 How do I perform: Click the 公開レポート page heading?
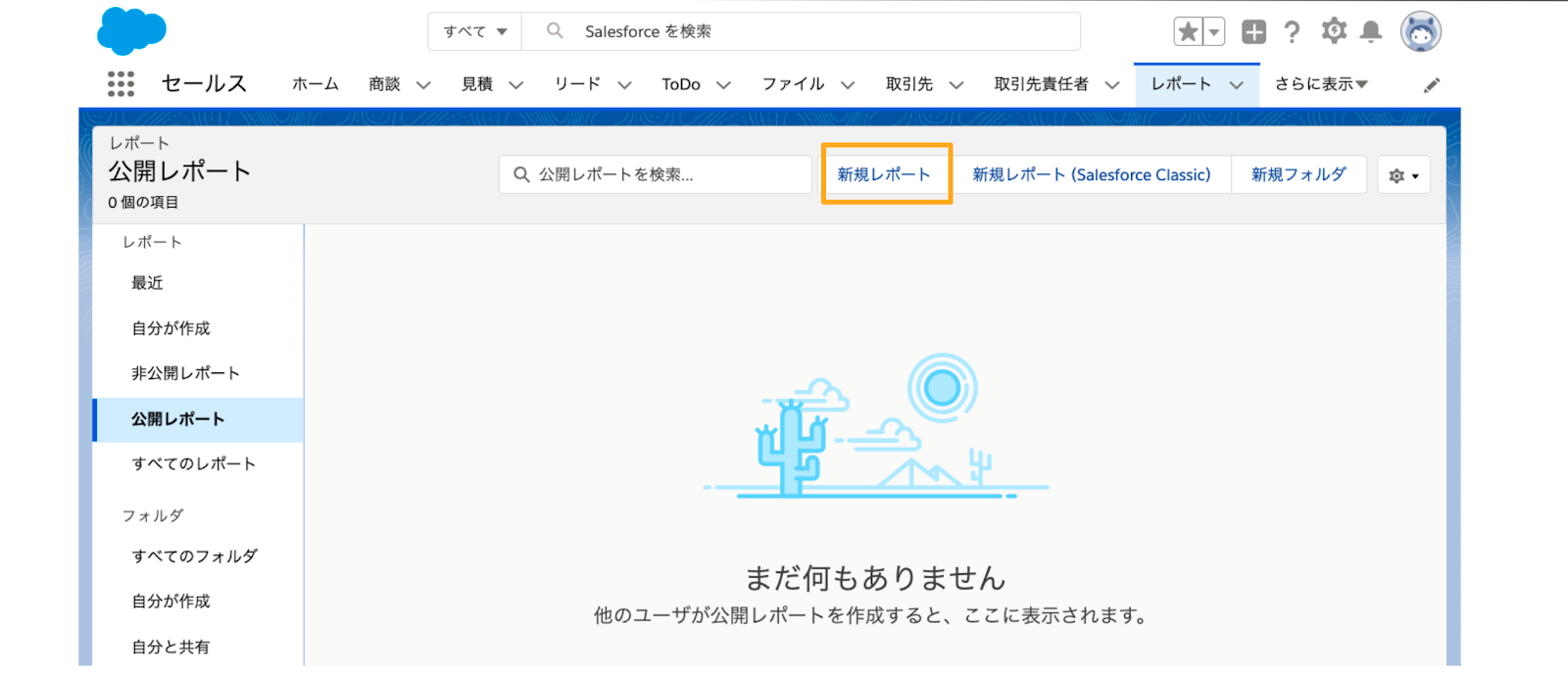179,171
